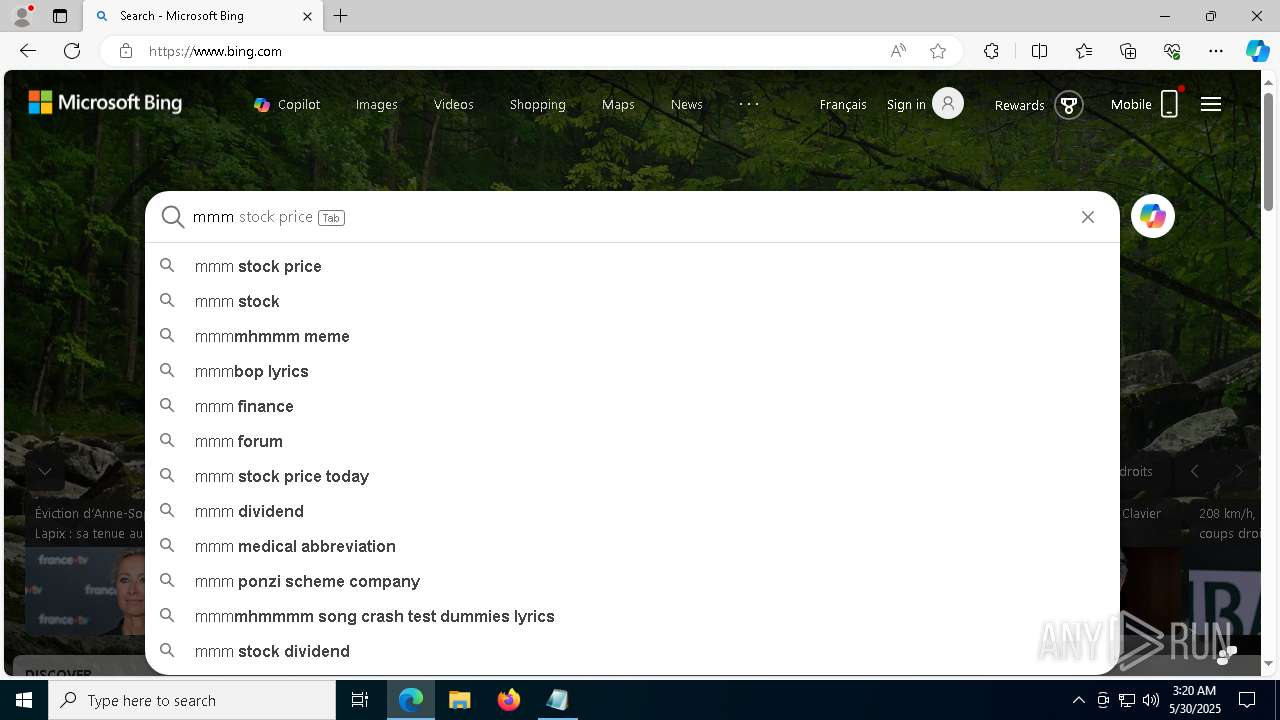View site information lock icon
Screen dimensions: 1280x720
[x=126, y=51]
